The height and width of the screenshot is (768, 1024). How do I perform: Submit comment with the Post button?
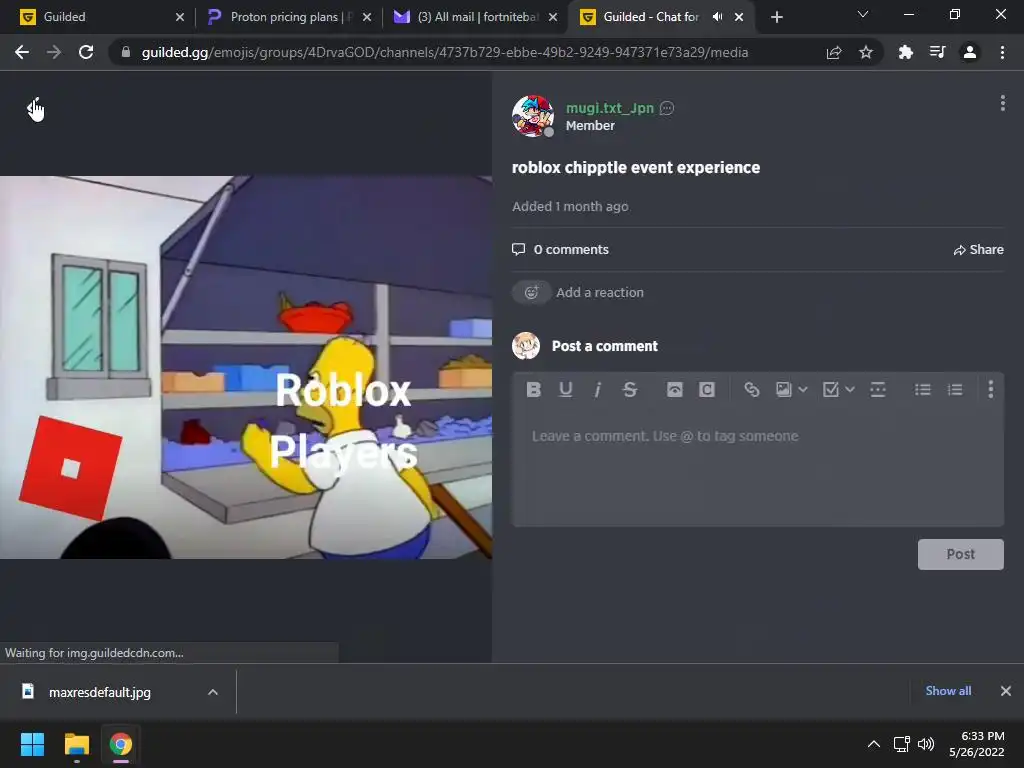click(x=961, y=554)
